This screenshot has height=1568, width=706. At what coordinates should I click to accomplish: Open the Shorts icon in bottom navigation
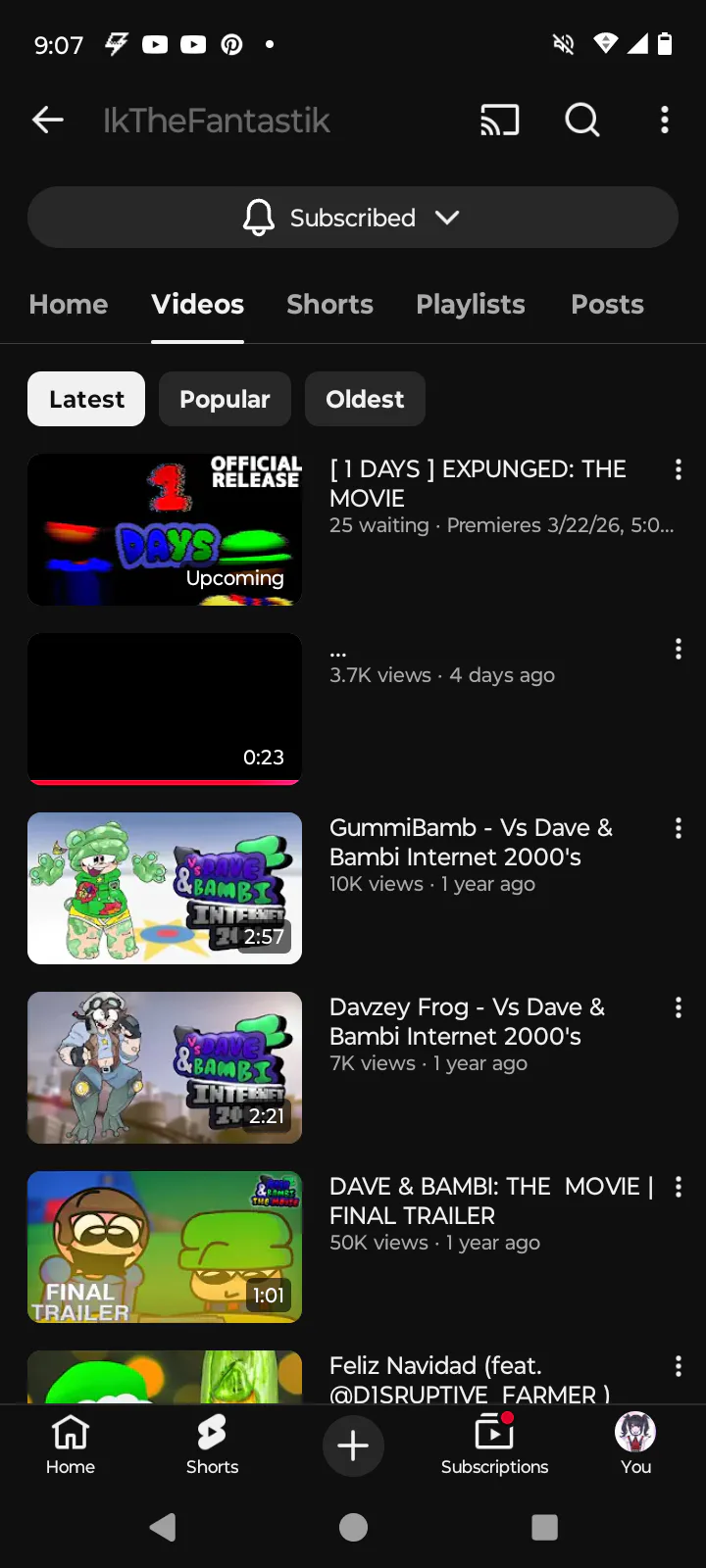[x=212, y=1445]
